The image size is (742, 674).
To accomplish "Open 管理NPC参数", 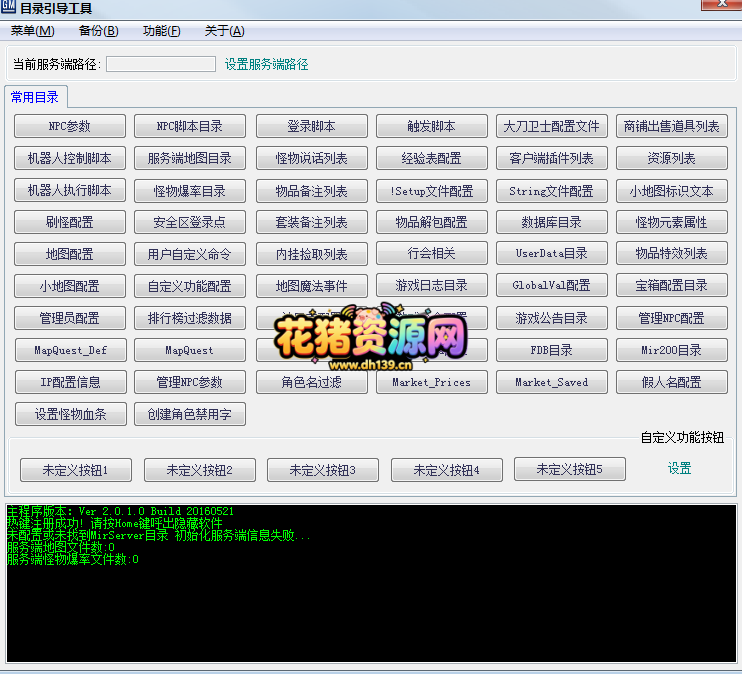I will point(190,382).
